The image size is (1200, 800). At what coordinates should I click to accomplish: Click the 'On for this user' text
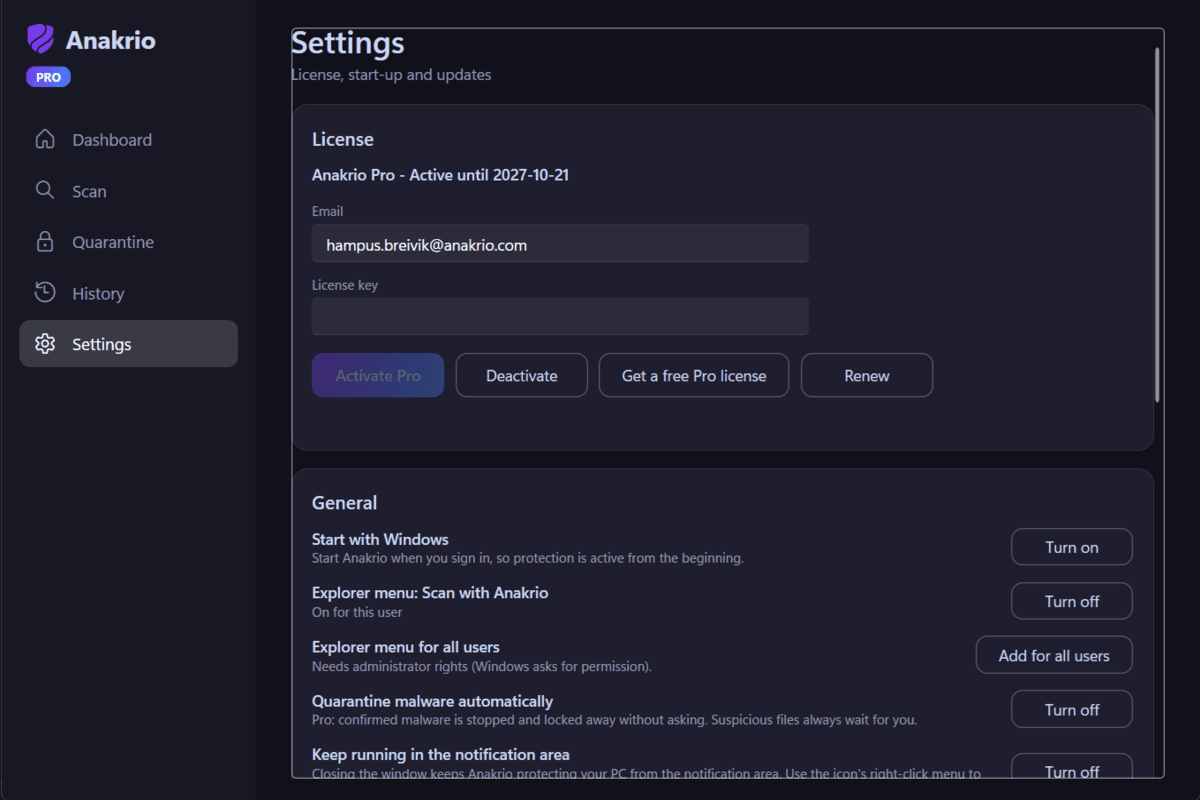click(357, 612)
